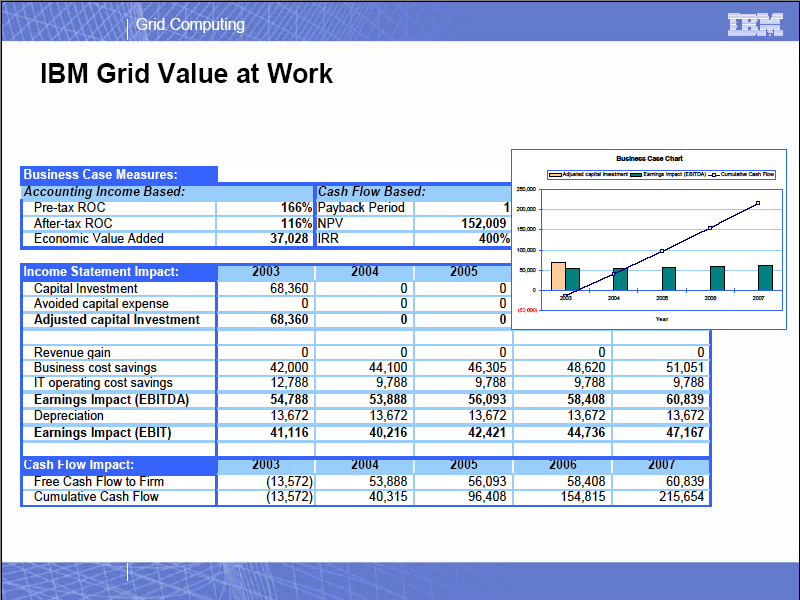The height and width of the screenshot is (600, 800).
Task: Select the 'Economic Value Added' label
Action: coord(98,239)
